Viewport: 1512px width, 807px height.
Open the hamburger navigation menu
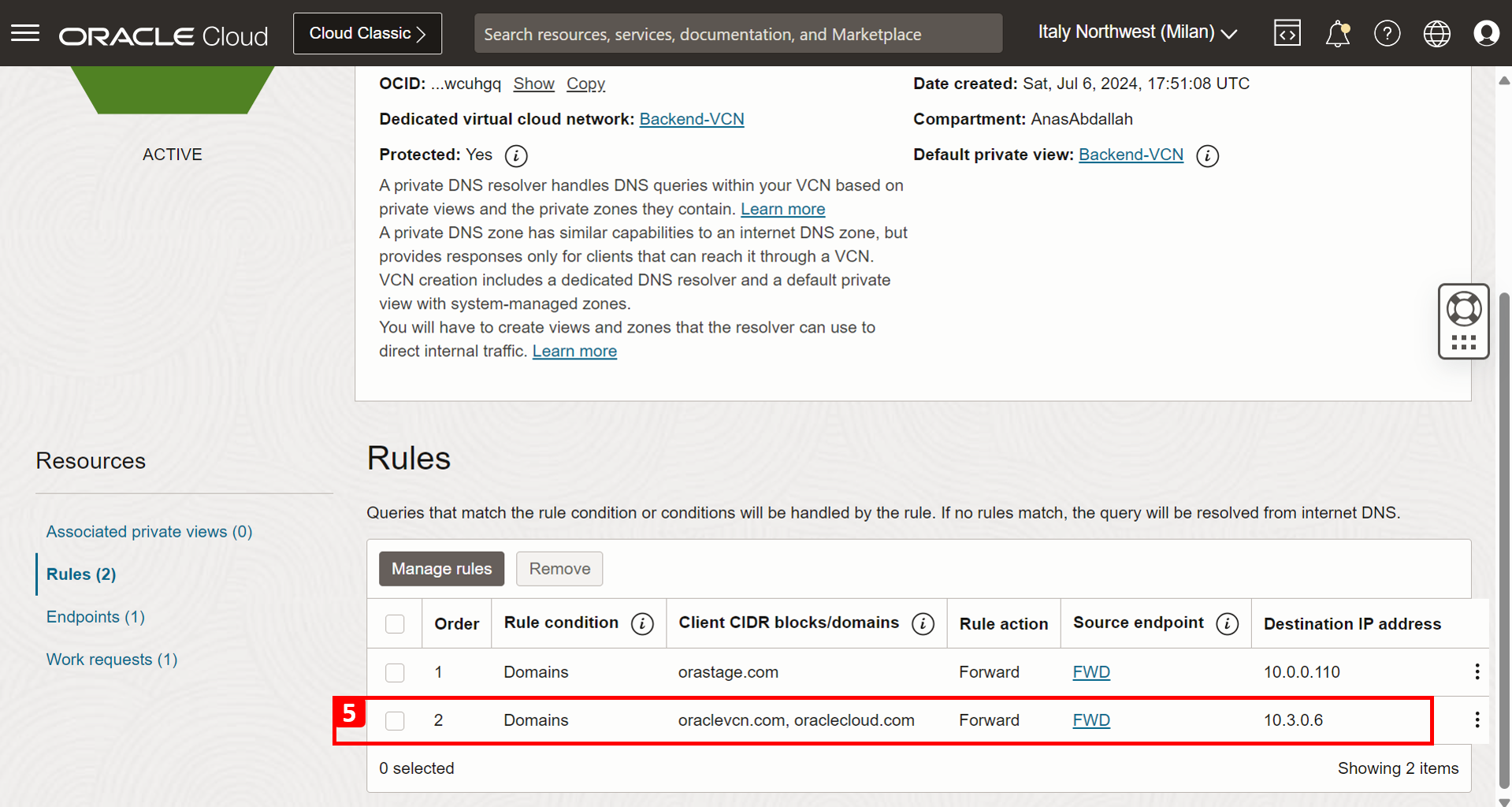click(x=25, y=33)
